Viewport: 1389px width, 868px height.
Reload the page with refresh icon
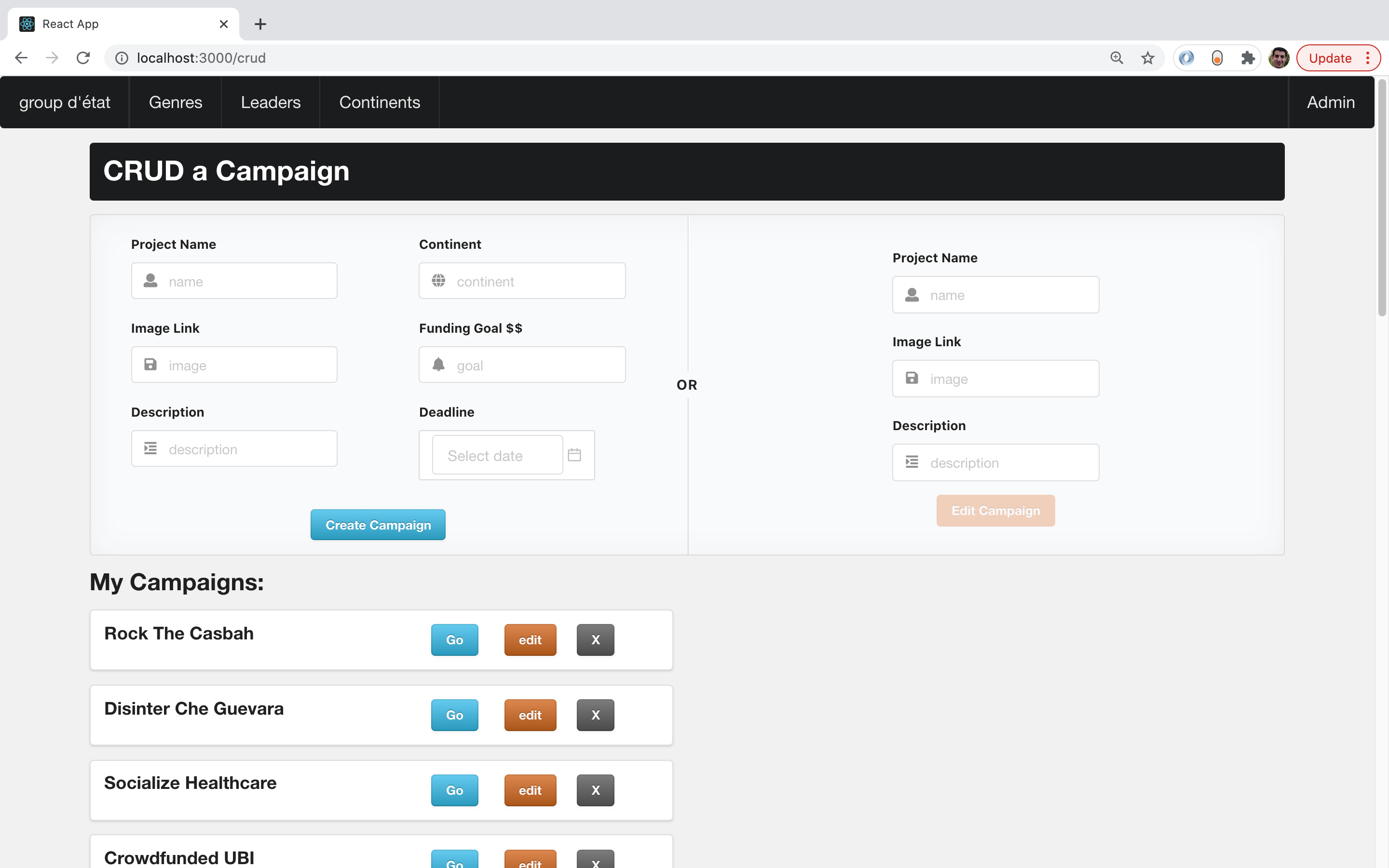click(x=83, y=58)
